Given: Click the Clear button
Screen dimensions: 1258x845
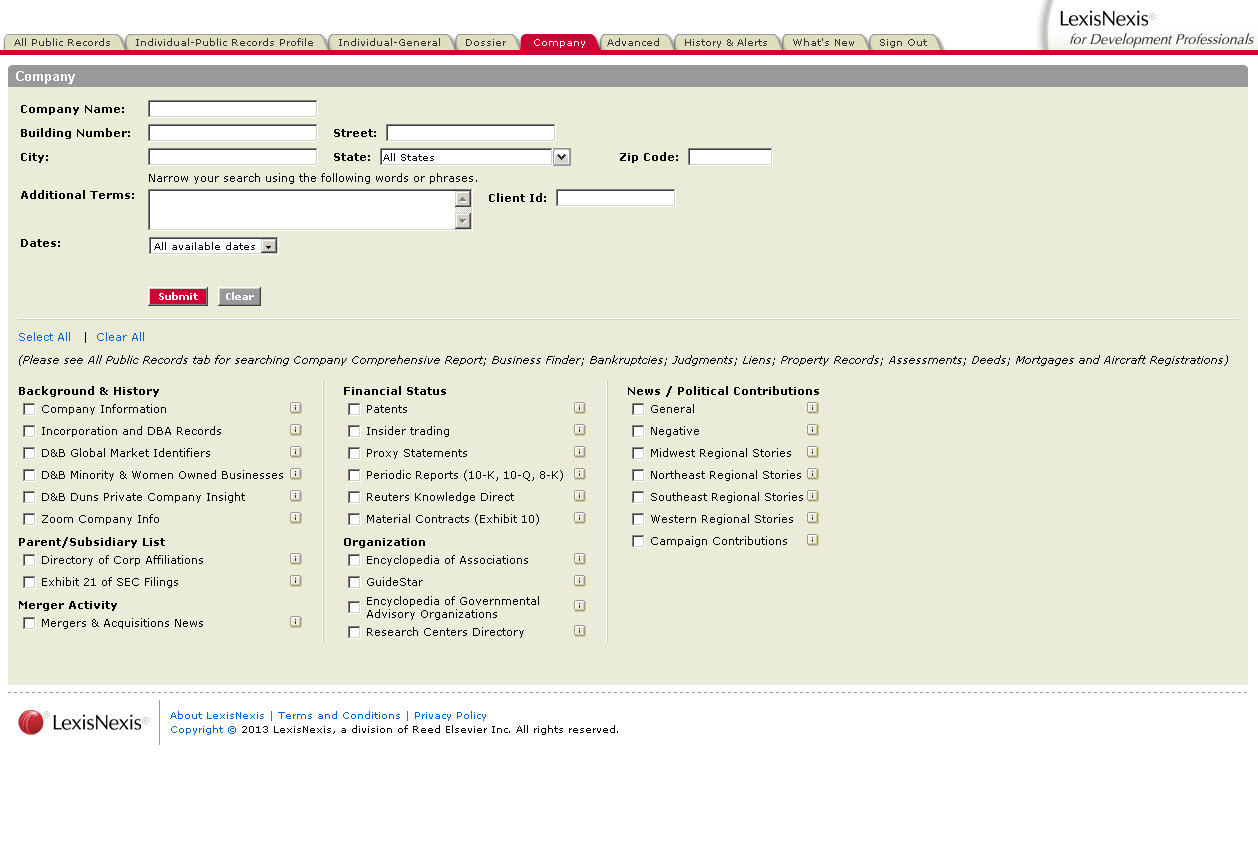Looking at the screenshot, I should 239,296.
